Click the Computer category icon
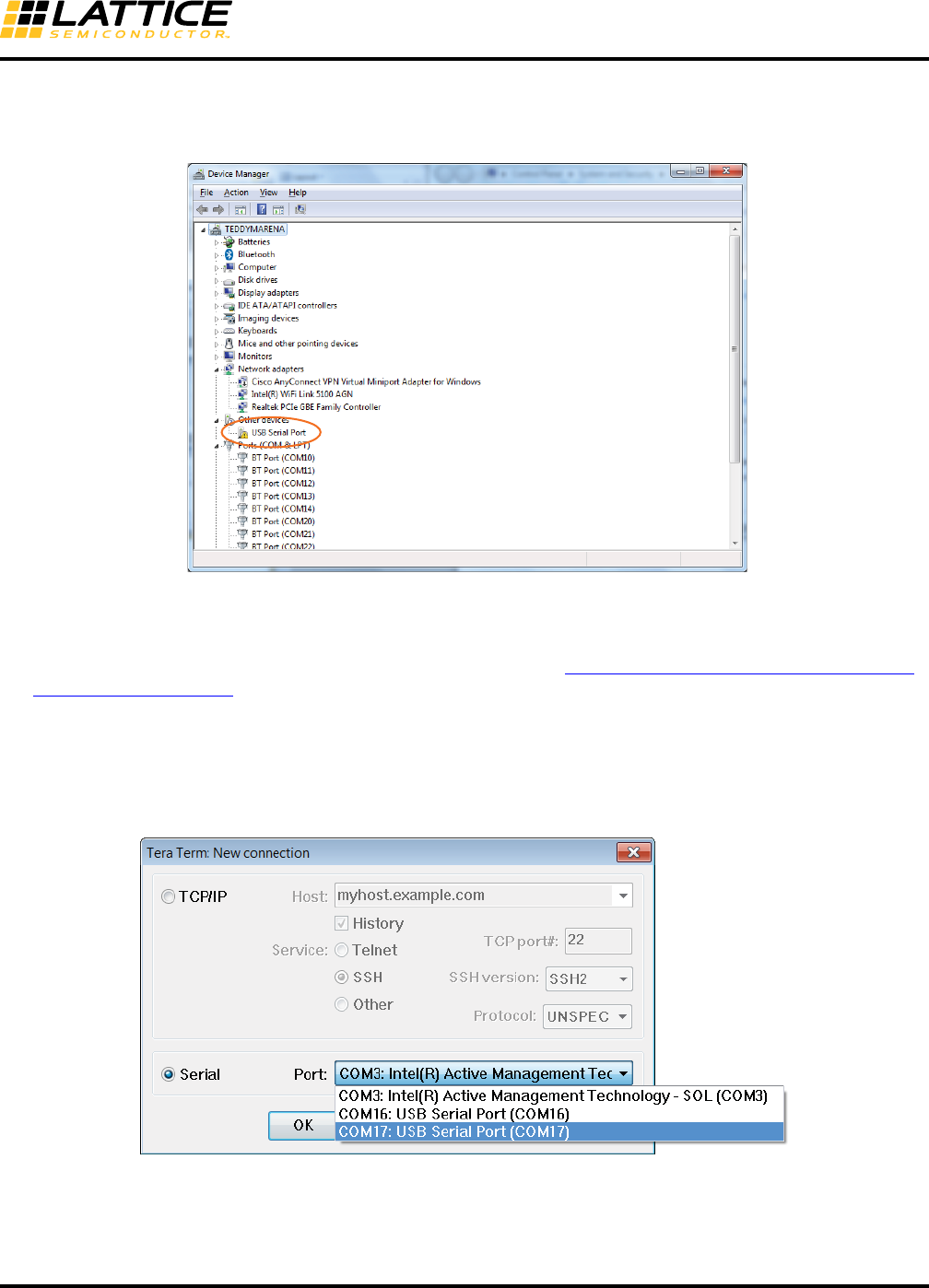The width and height of the screenshot is (929, 1288). point(229,267)
